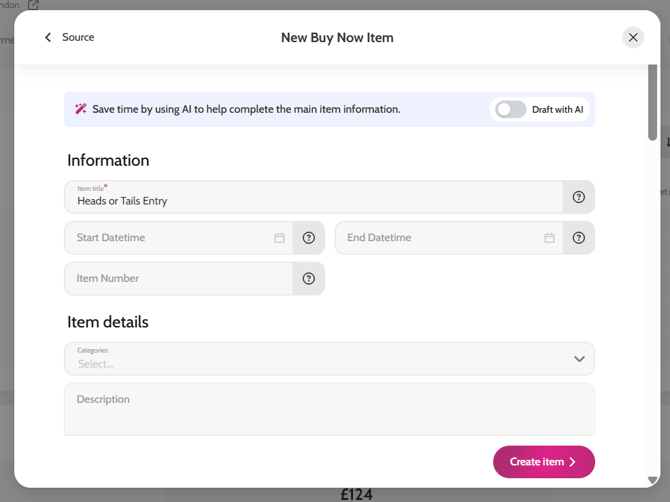Enable the Draft with AI toggle
Viewport: 670px width, 502px height.
(511, 110)
